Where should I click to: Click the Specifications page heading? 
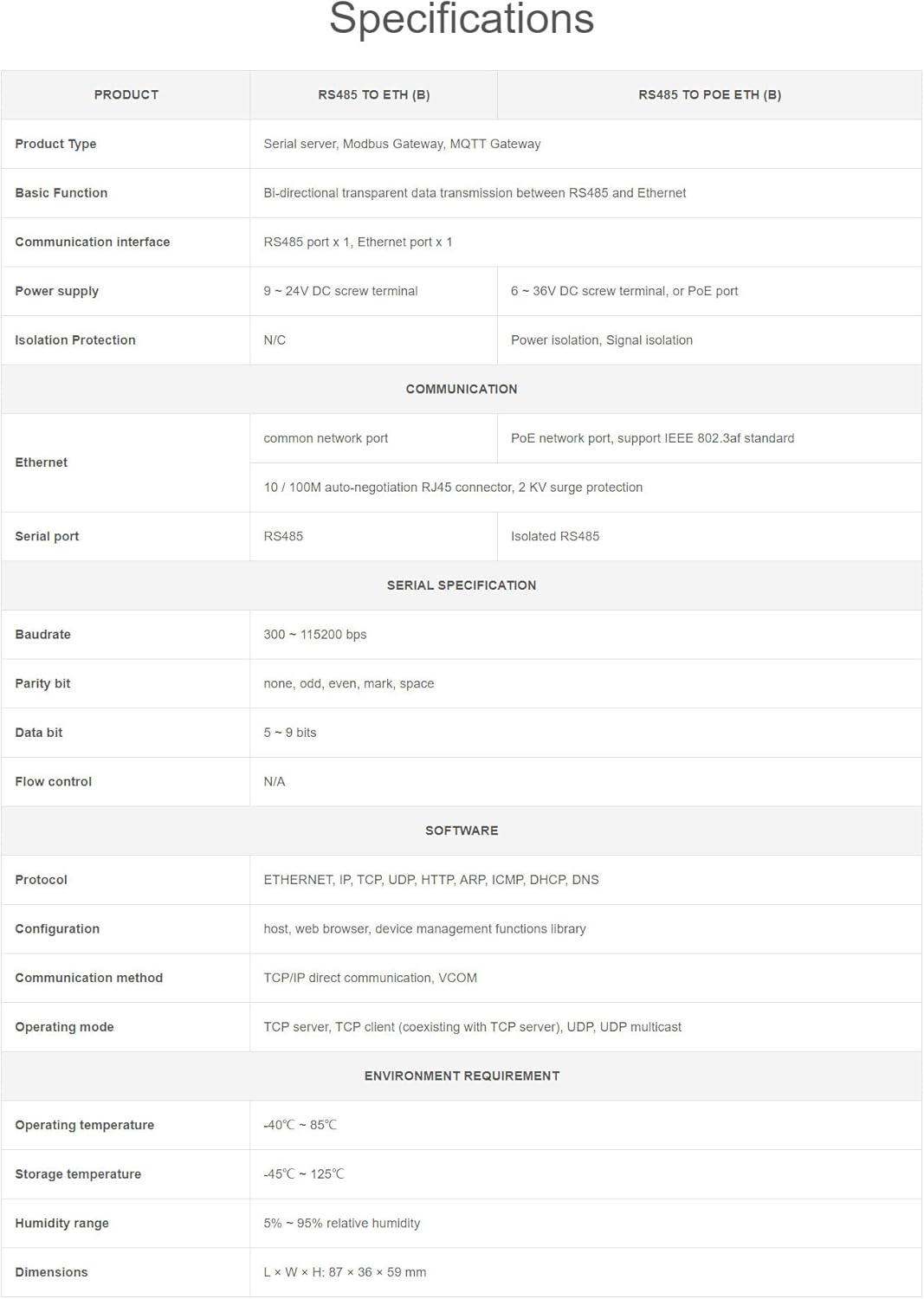(462, 19)
